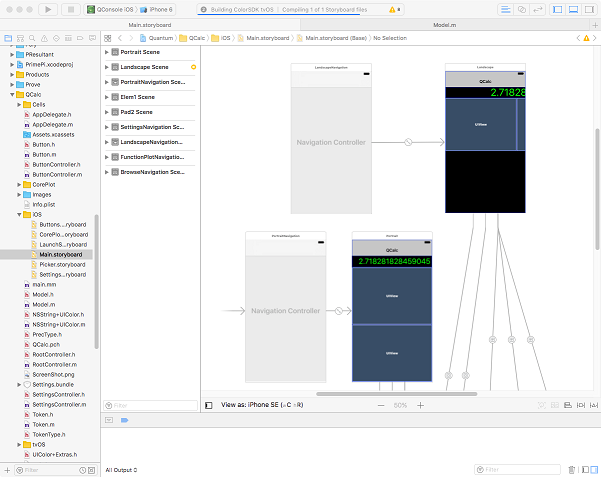Collapse the QCalc folder

[12, 94]
